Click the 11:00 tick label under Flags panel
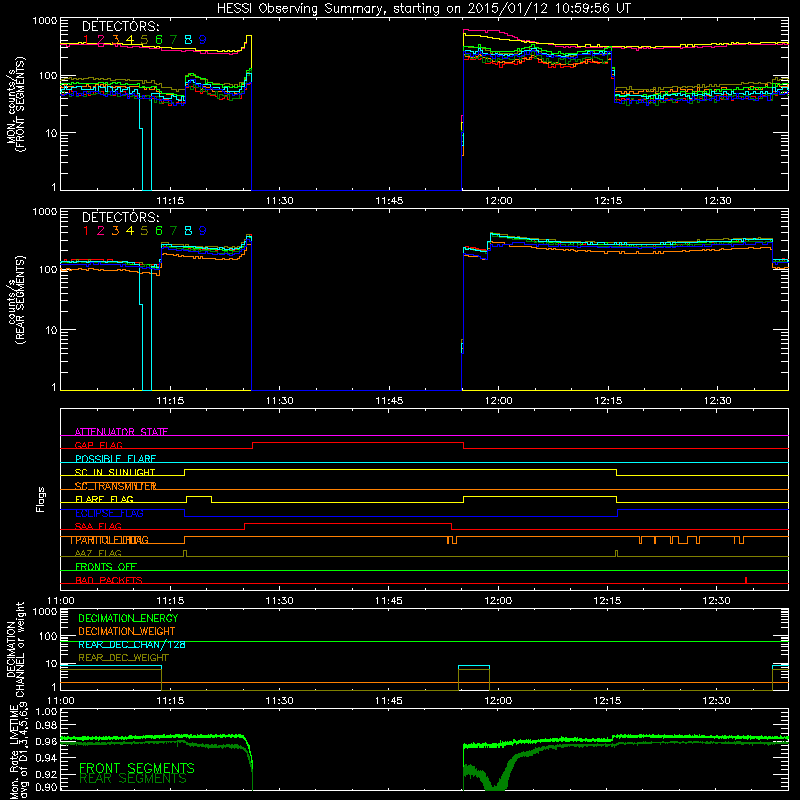Viewport: 800px width, 800px height. [60, 601]
